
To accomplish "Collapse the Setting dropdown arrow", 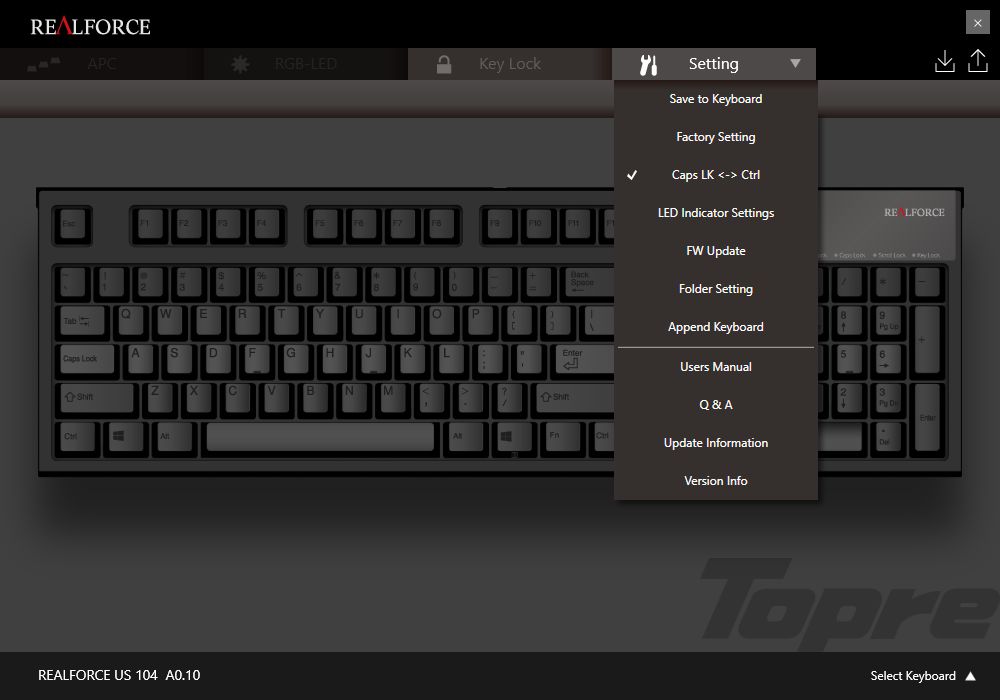I will (795, 63).
